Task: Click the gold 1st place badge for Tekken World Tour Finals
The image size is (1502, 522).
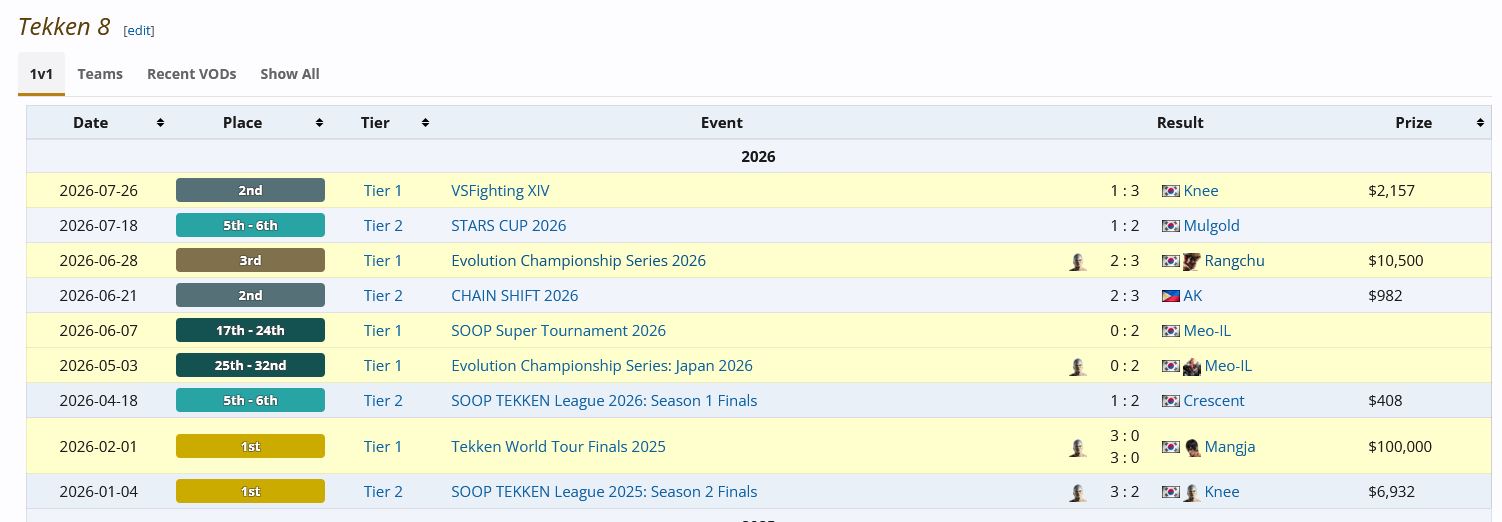Action: click(x=250, y=446)
